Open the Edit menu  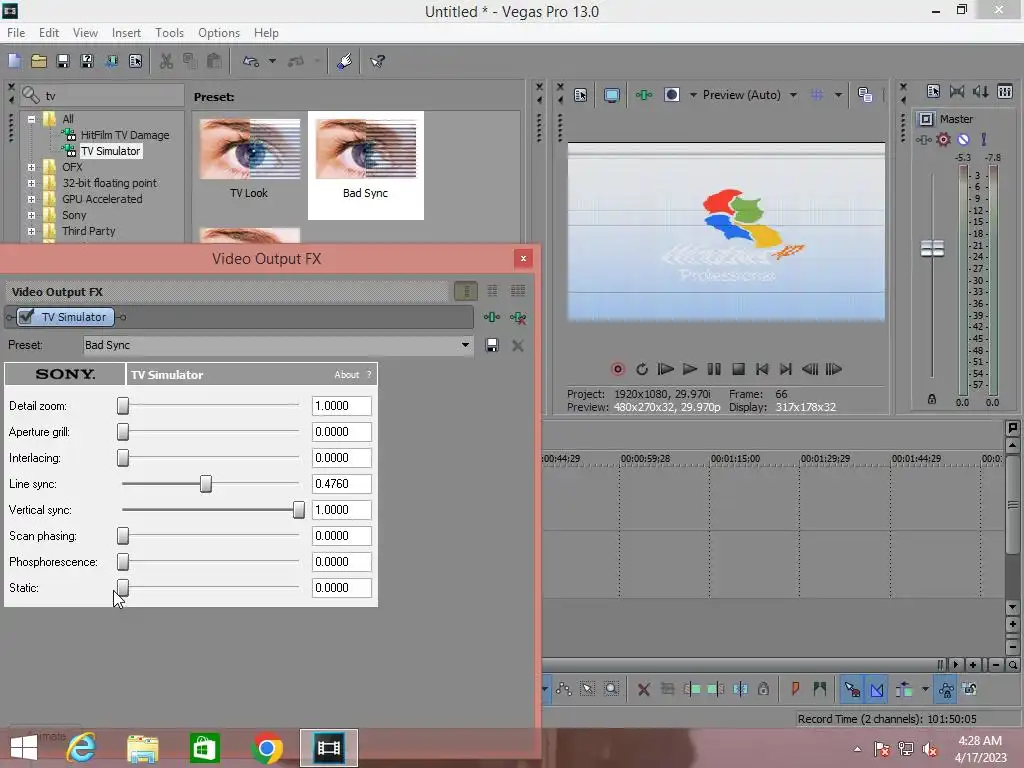[x=49, y=33]
